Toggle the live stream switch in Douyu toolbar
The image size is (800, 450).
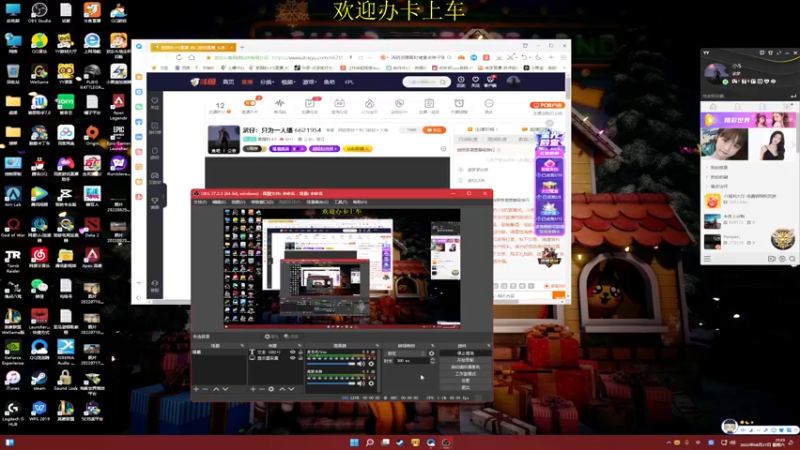pyautogui.click(x=250, y=103)
